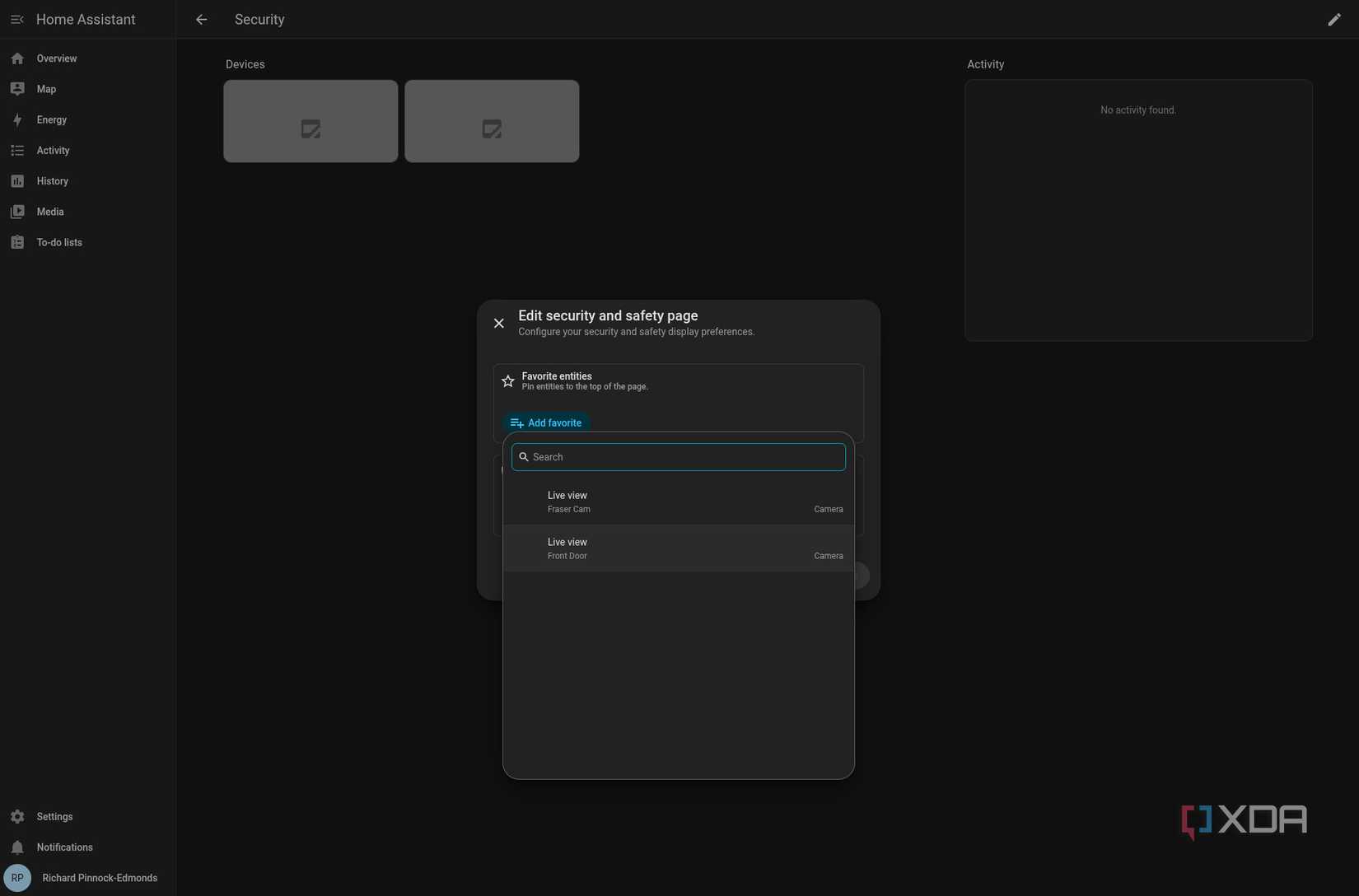Click the Map icon

coord(17,89)
